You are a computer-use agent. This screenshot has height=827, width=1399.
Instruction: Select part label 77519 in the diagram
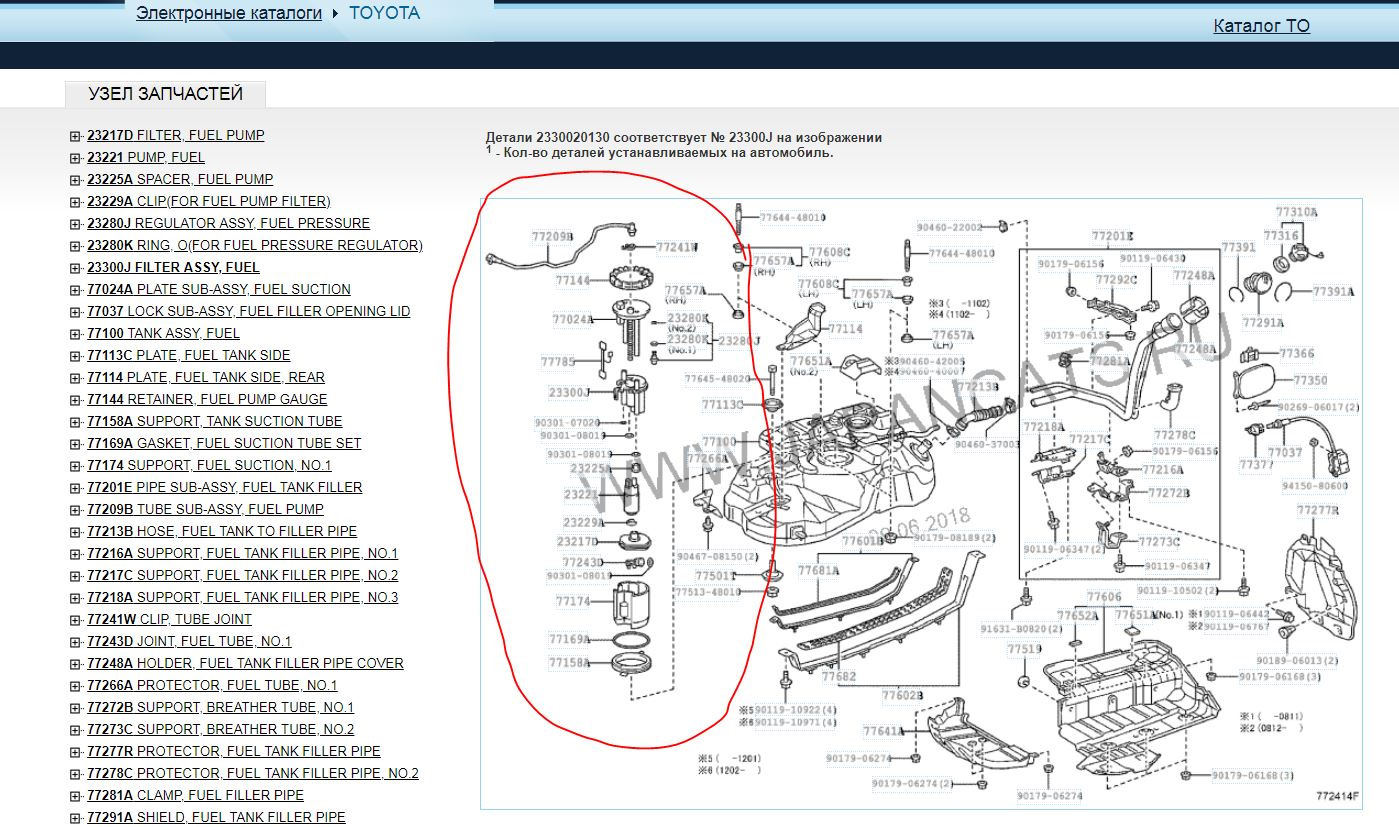(x=1024, y=650)
